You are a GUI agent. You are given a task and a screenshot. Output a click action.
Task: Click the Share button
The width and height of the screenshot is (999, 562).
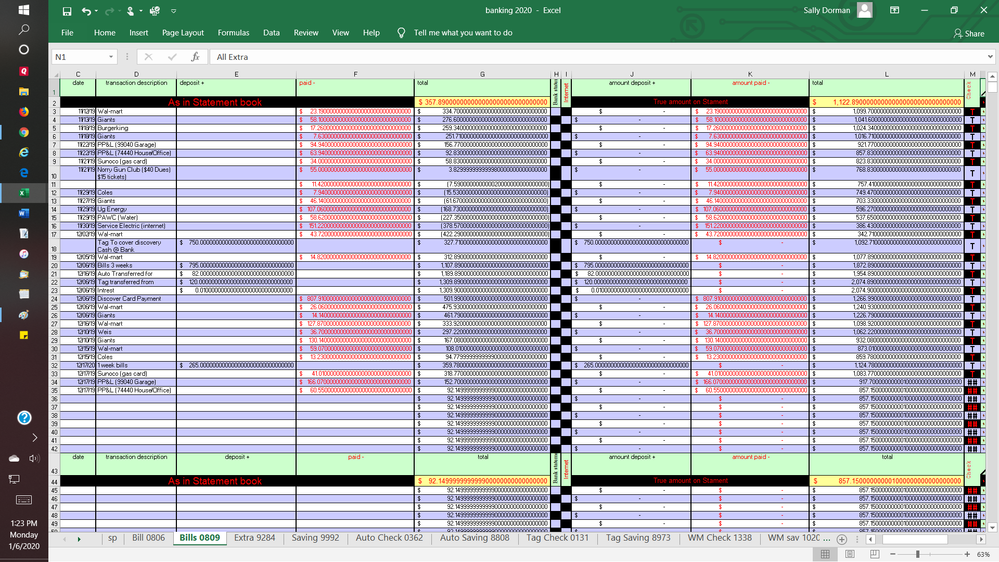coord(969,33)
